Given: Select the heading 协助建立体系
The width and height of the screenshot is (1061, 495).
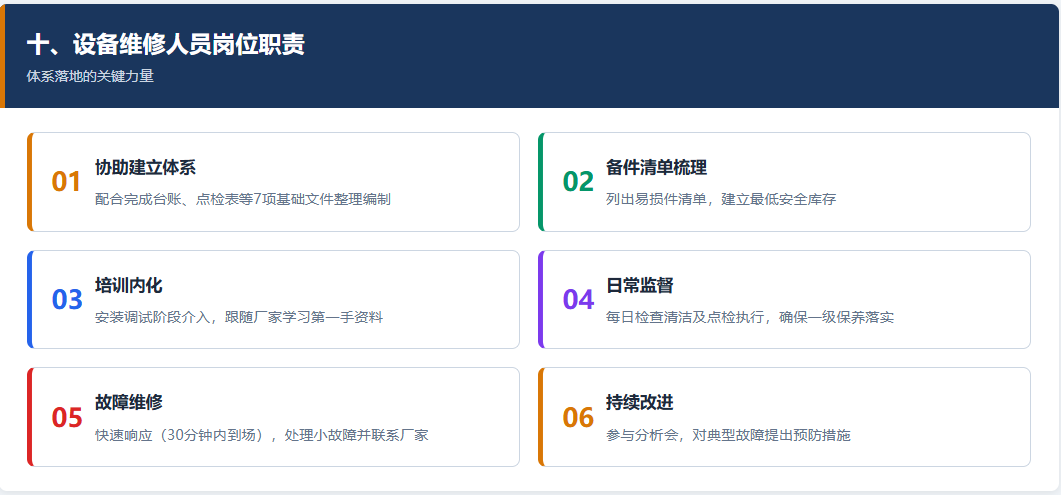Looking at the screenshot, I should pyautogui.click(x=145, y=167).
